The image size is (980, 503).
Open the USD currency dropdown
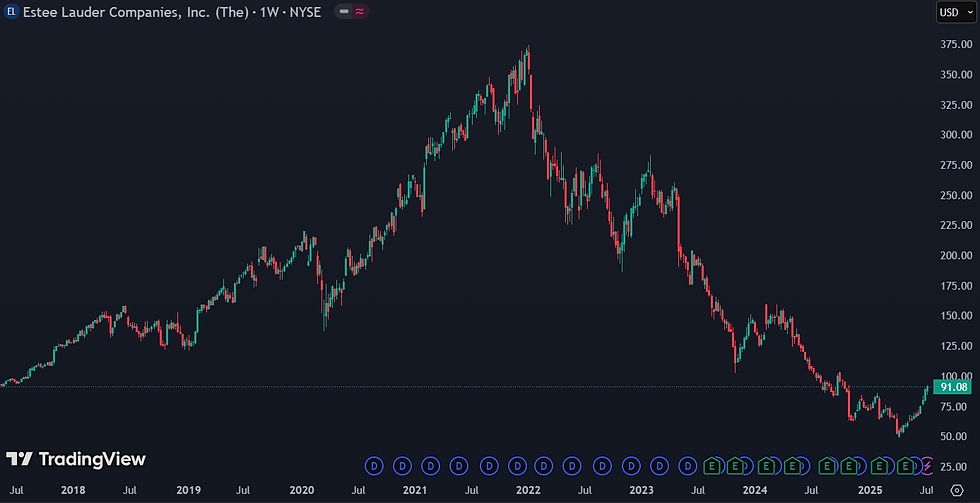click(956, 12)
